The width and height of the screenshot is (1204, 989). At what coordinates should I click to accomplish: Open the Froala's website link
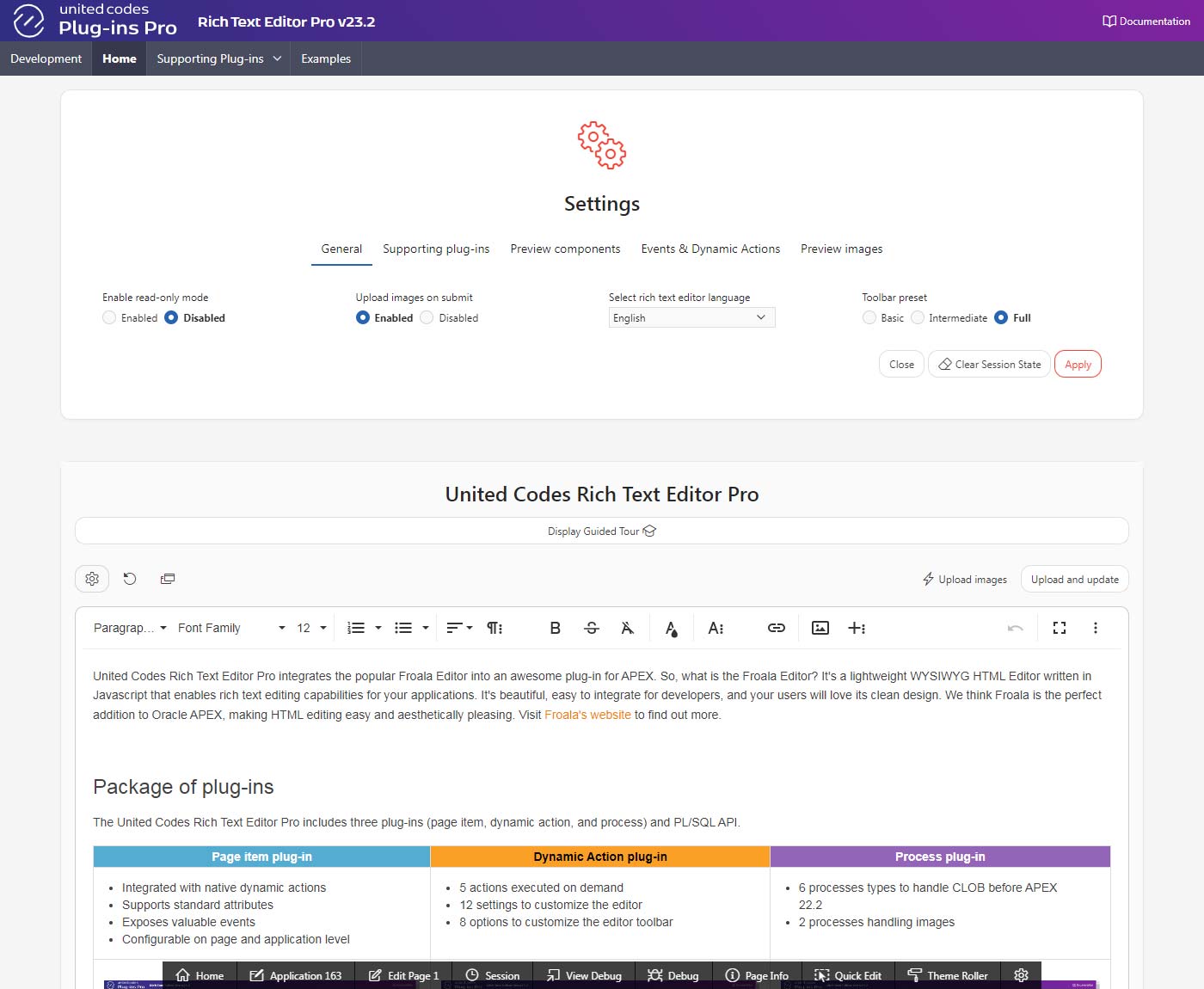click(587, 715)
